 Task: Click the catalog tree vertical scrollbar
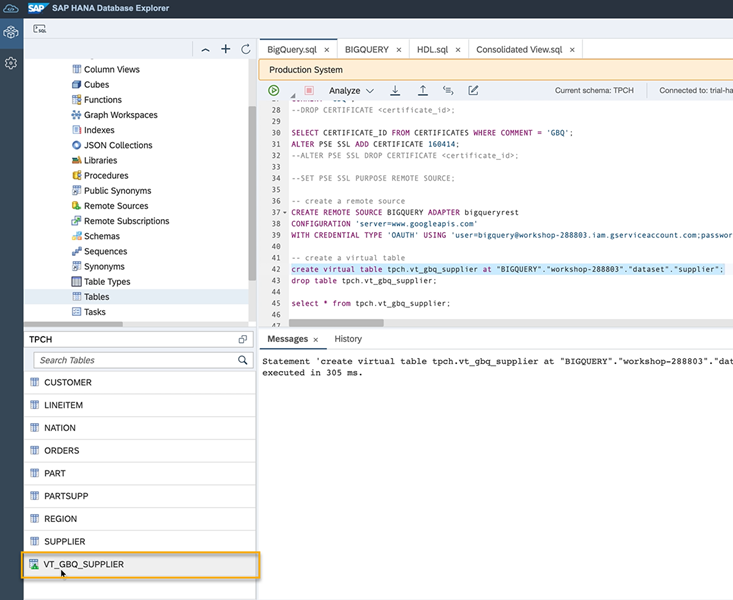[252, 193]
